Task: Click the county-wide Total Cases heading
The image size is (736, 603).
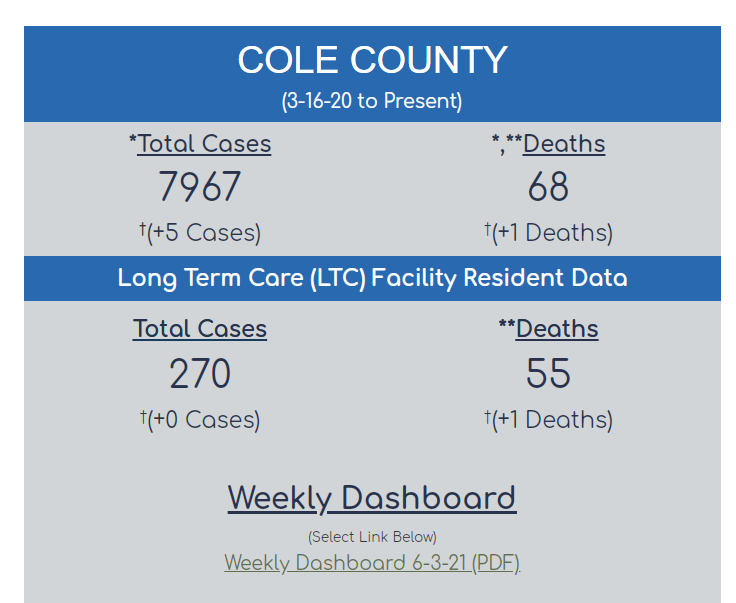Action: coord(204,144)
